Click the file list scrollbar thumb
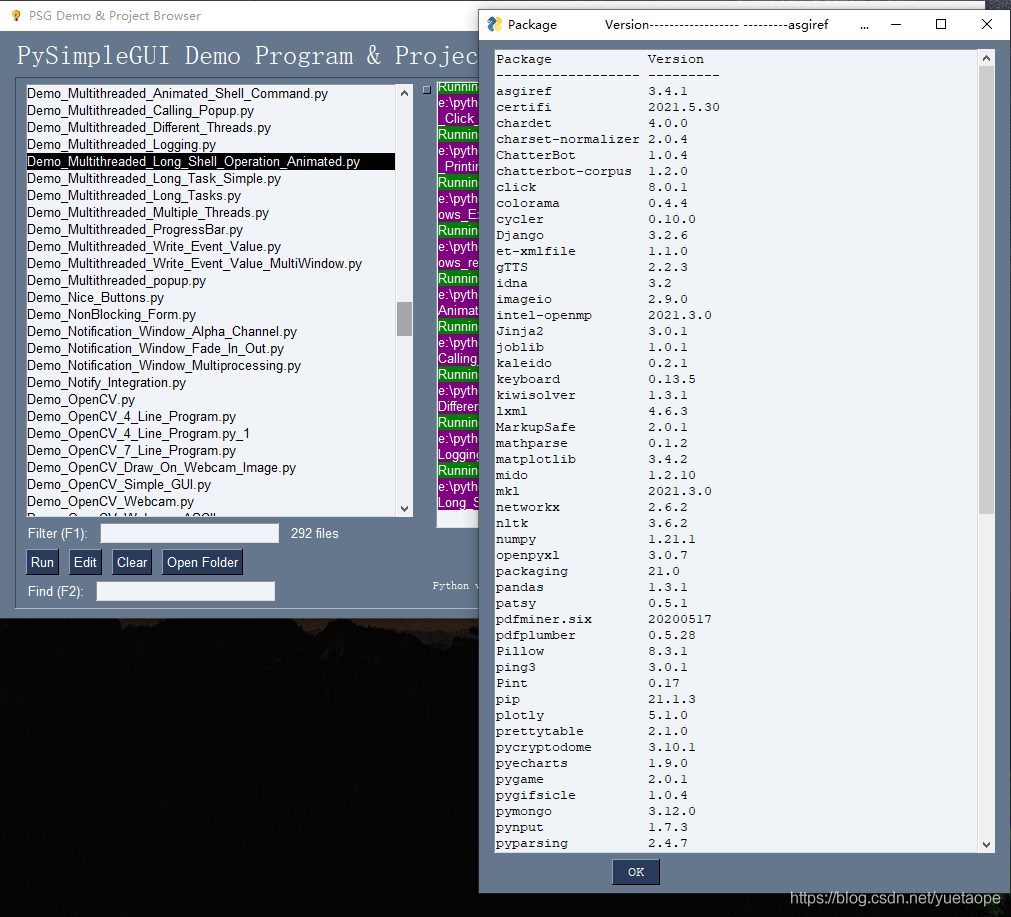 (x=404, y=319)
